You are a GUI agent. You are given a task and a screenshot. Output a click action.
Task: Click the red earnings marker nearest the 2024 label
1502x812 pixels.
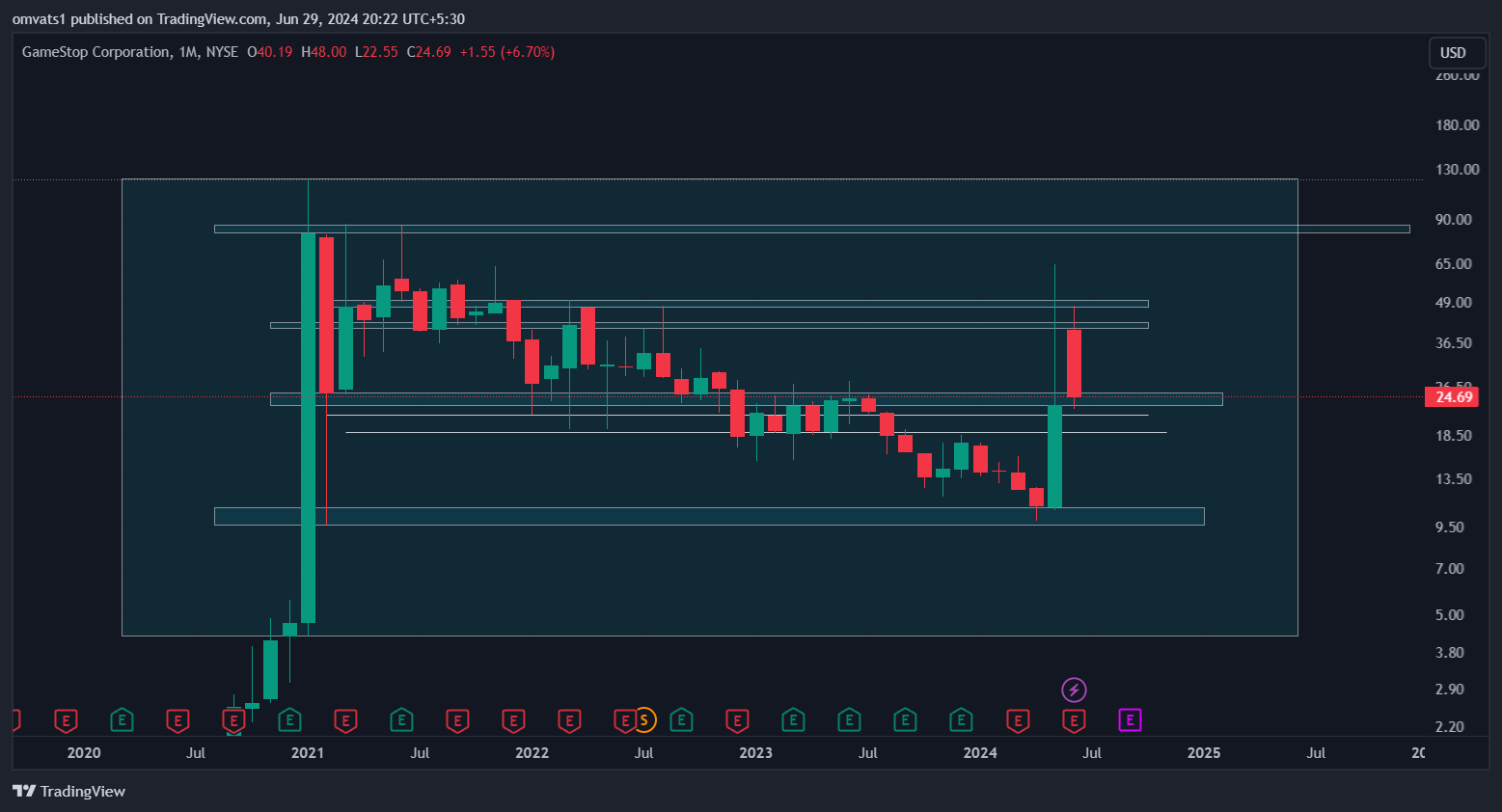coord(1017,719)
